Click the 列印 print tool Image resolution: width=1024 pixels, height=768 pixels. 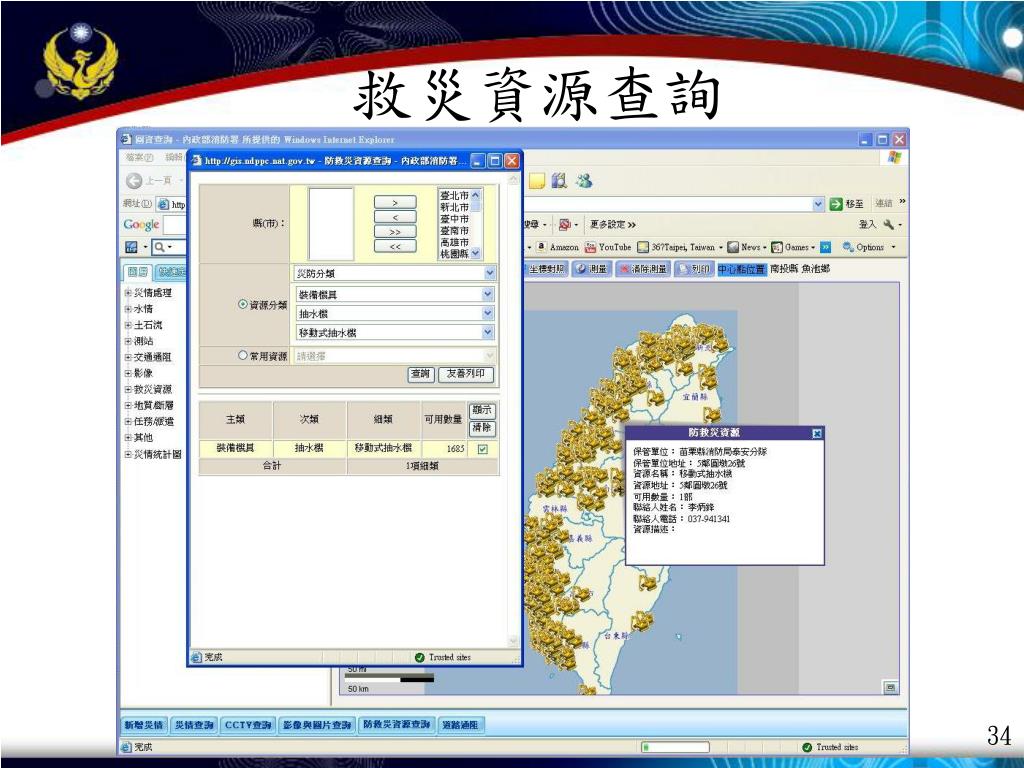694,268
